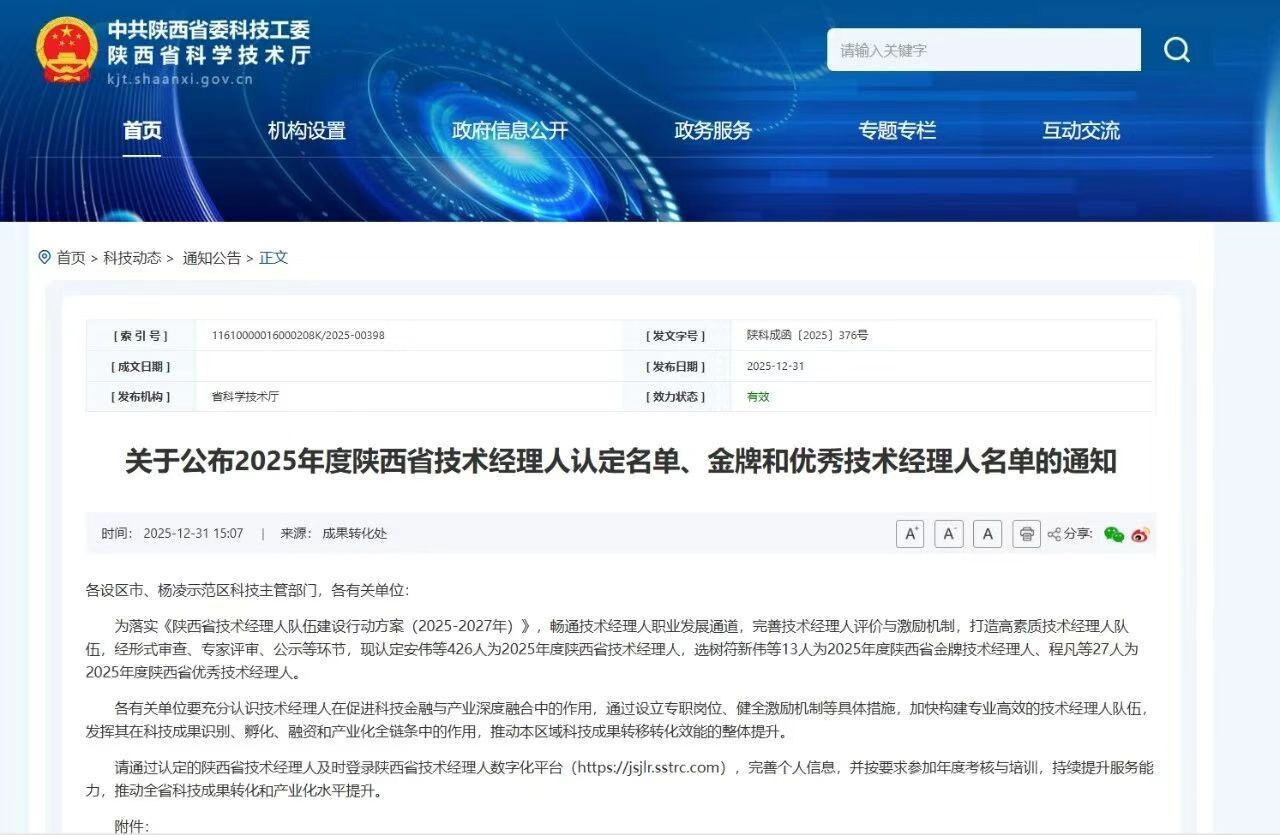Click the search magnifier icon
Screen dimensions: 1280x835
point(1176,49)
